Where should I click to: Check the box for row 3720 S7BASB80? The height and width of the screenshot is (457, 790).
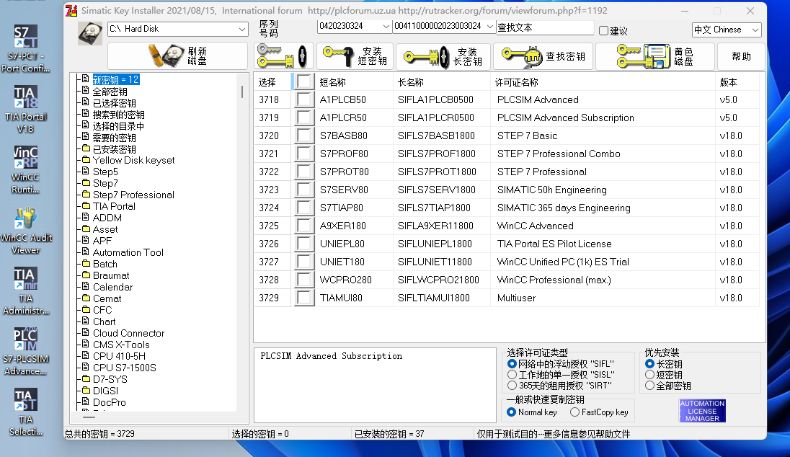pos(304,136)
